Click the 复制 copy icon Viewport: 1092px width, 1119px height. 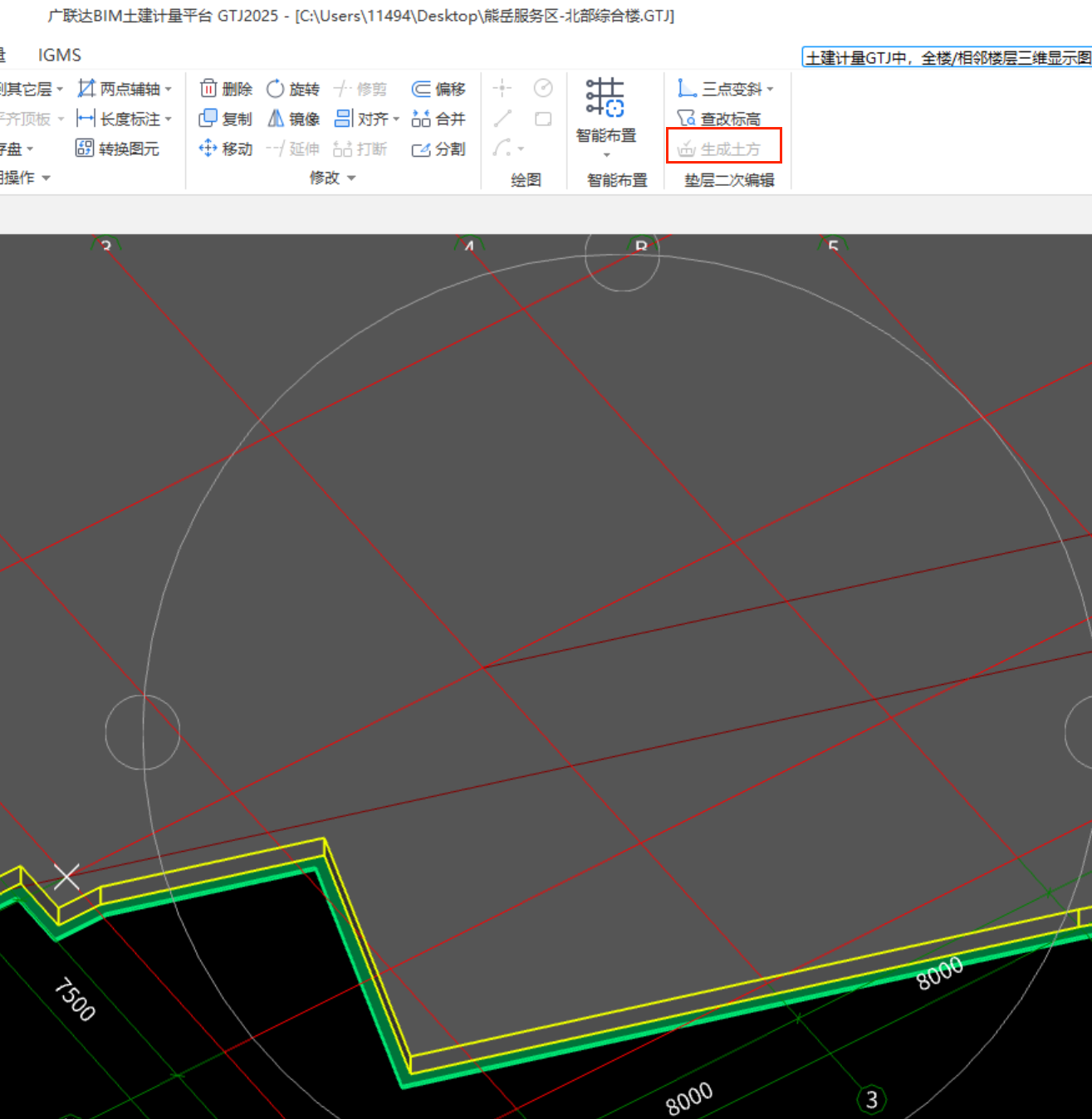point(208,119)
